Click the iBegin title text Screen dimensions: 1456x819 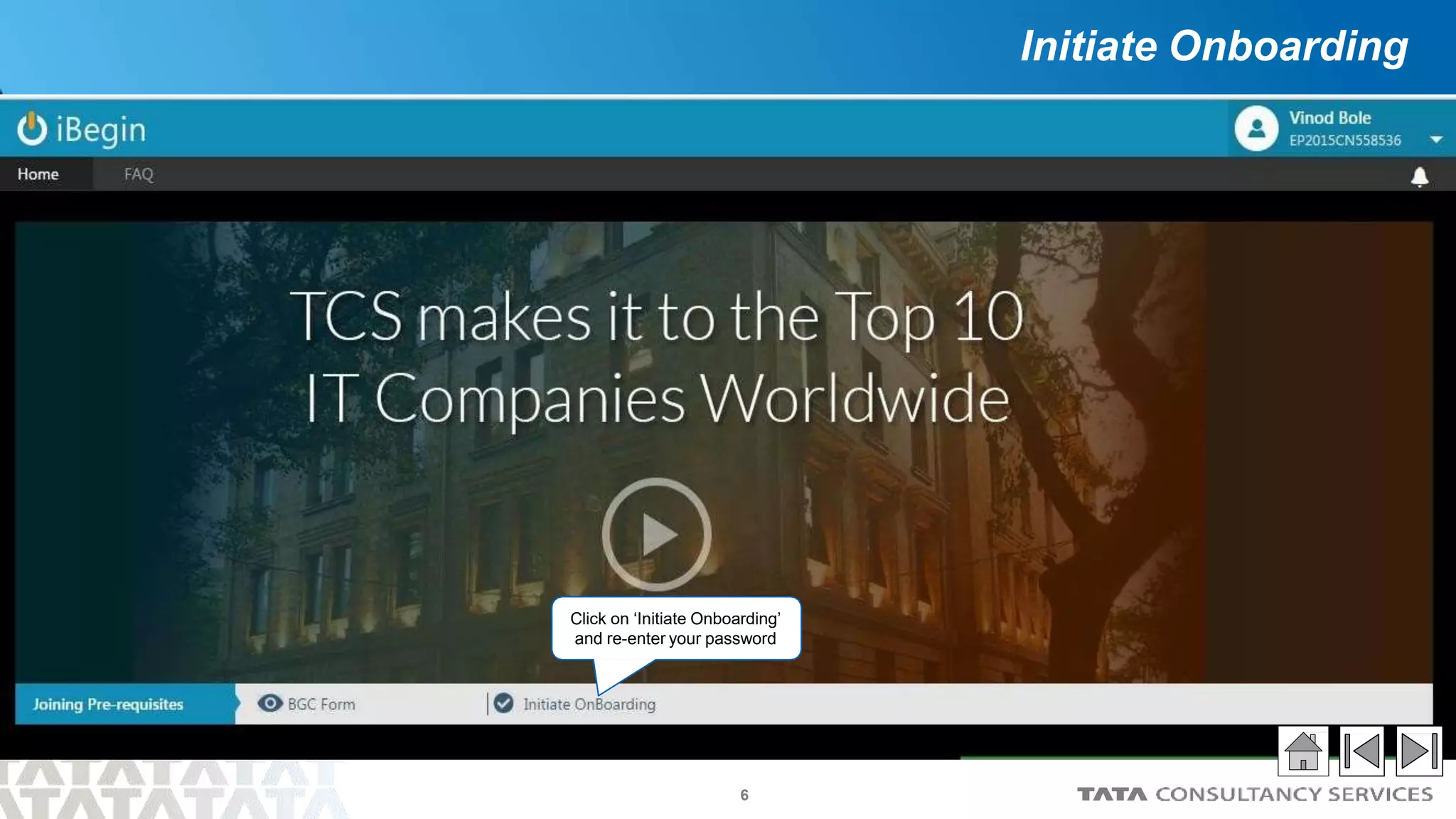101,130
